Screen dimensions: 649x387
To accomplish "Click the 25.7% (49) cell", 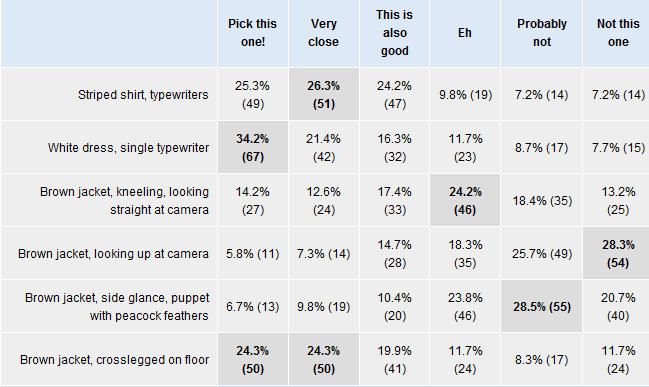I will tap(541, 253).
